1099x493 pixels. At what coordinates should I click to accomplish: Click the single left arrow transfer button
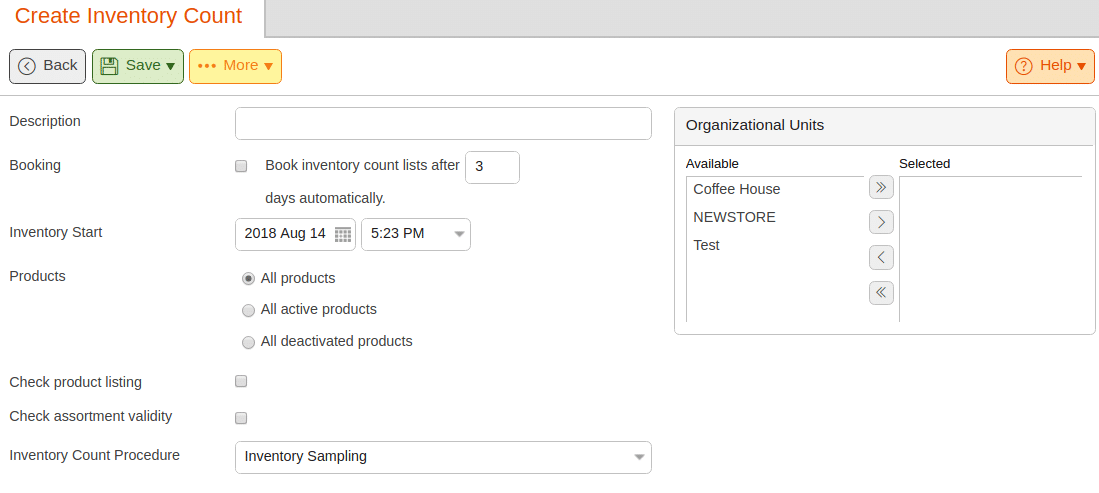pyautogui.click(x=881, y=257)
